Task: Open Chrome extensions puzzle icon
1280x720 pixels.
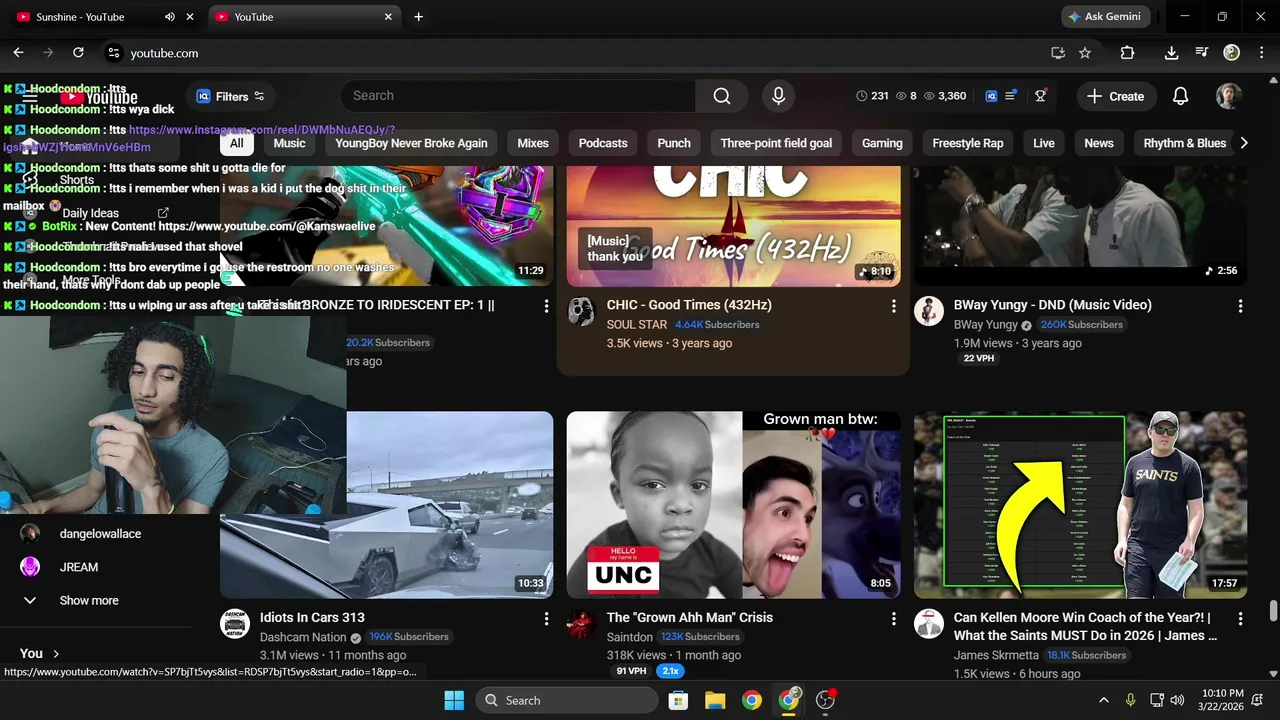Action: [x=1127, y=53]
